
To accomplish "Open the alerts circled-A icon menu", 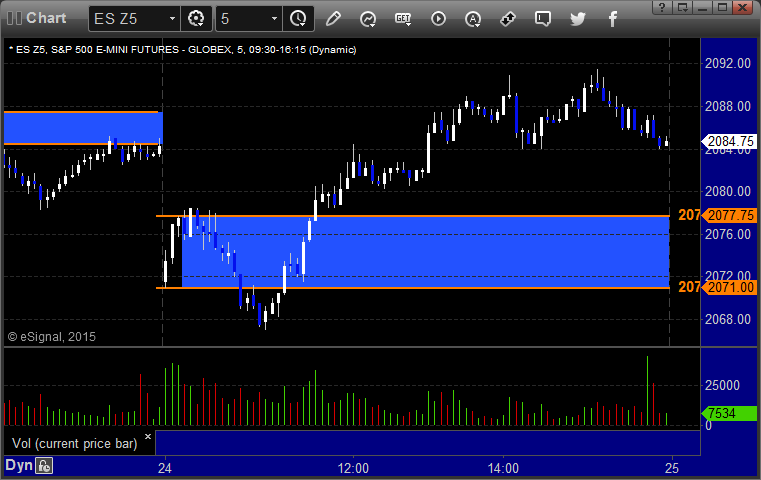I will point(473,19).
